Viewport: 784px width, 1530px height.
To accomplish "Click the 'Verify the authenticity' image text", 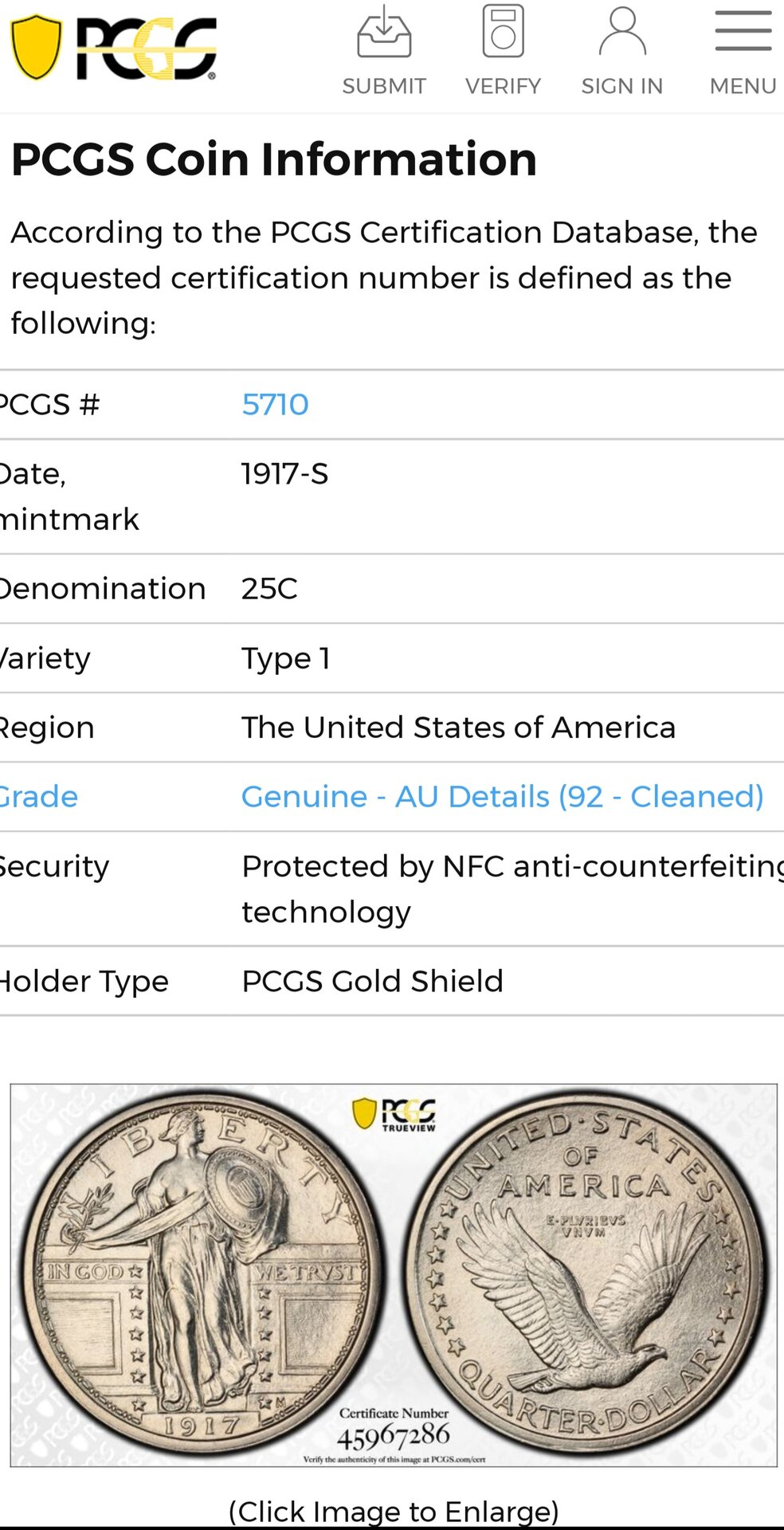I will point(394,1459).
